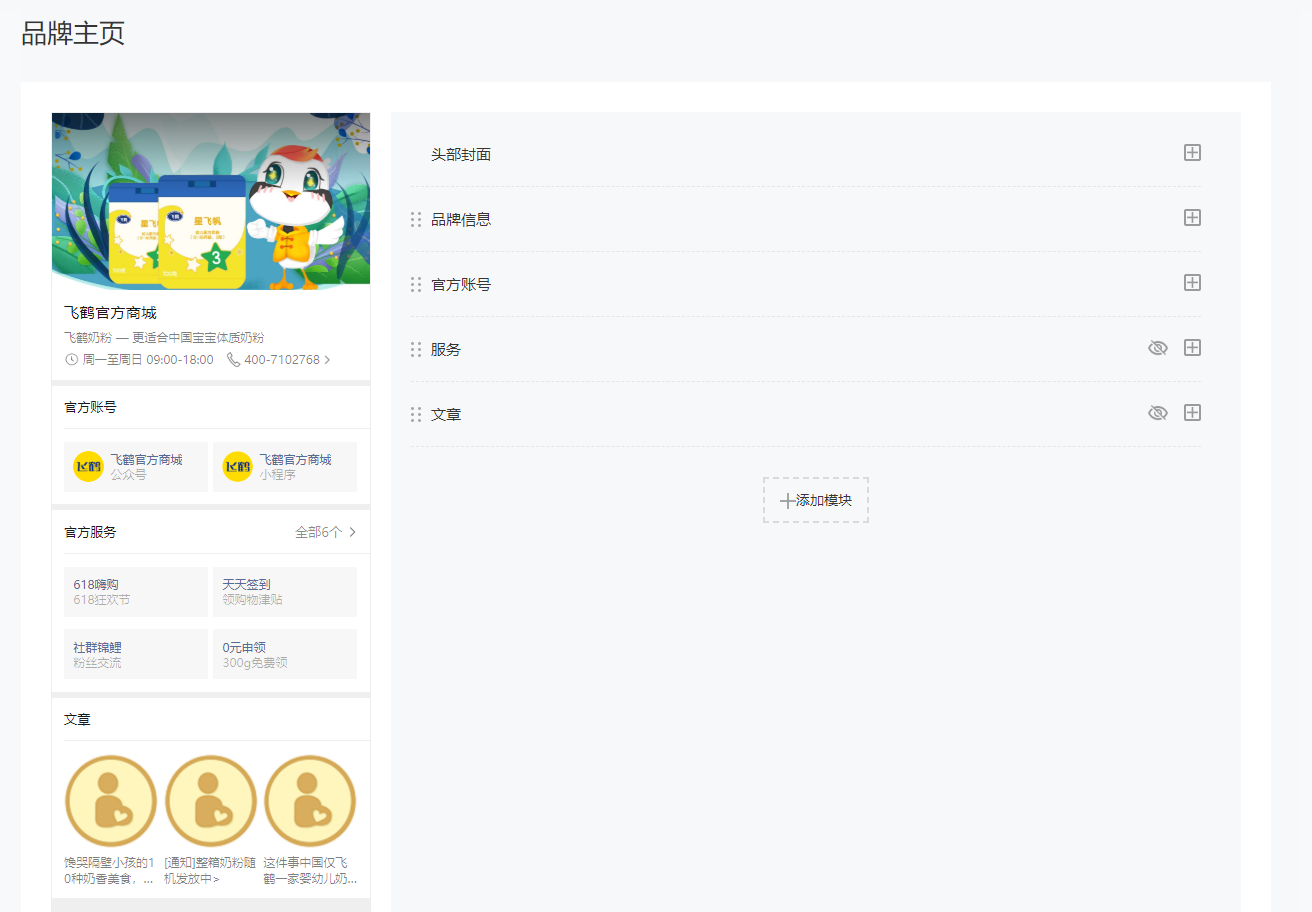
Task: Expand the 文章 module plus icon
Action: click(1192, 413)
